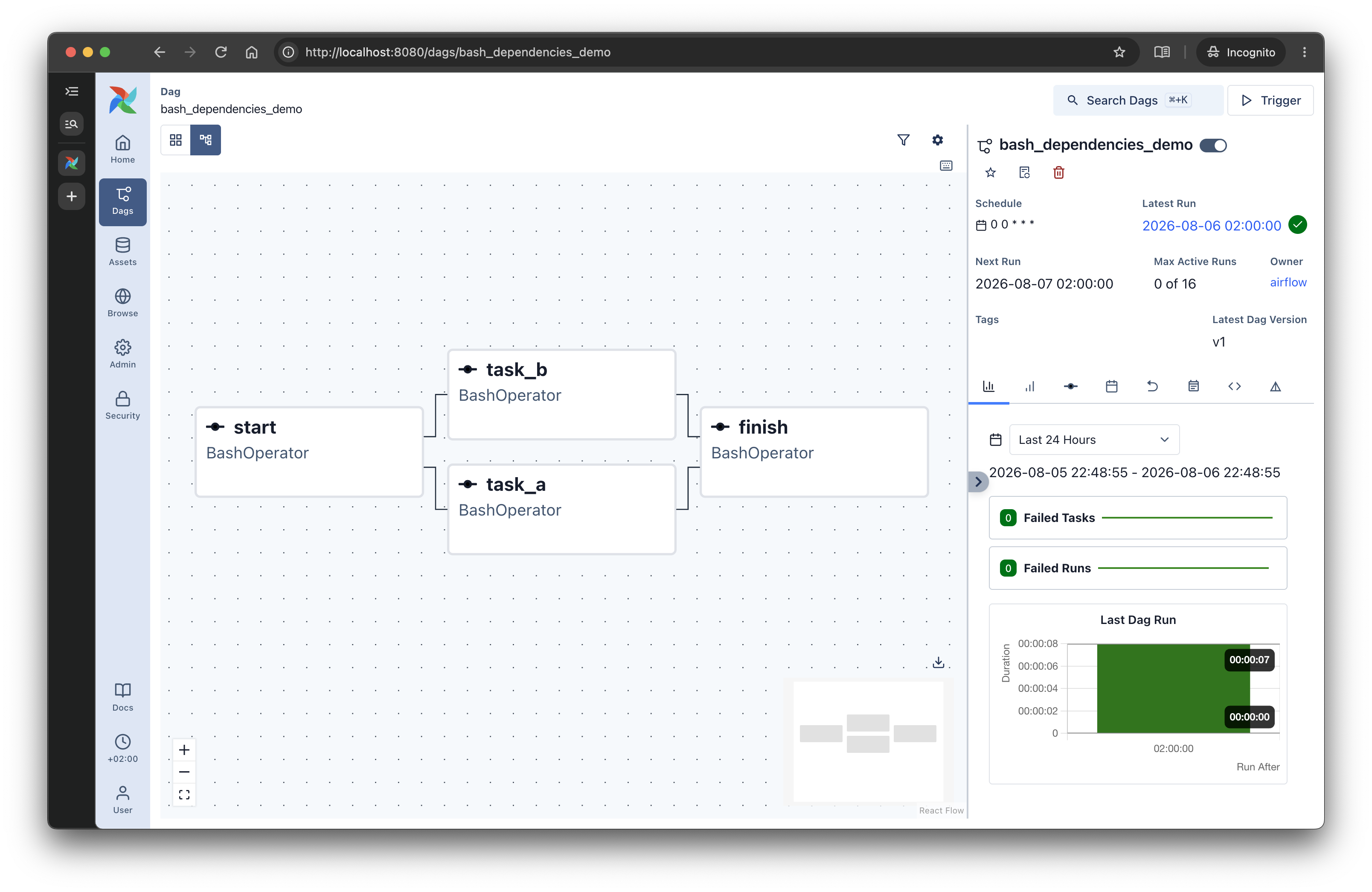Select the Backfills tab
1372x892 pixels.
click(x=1152, y=386)
